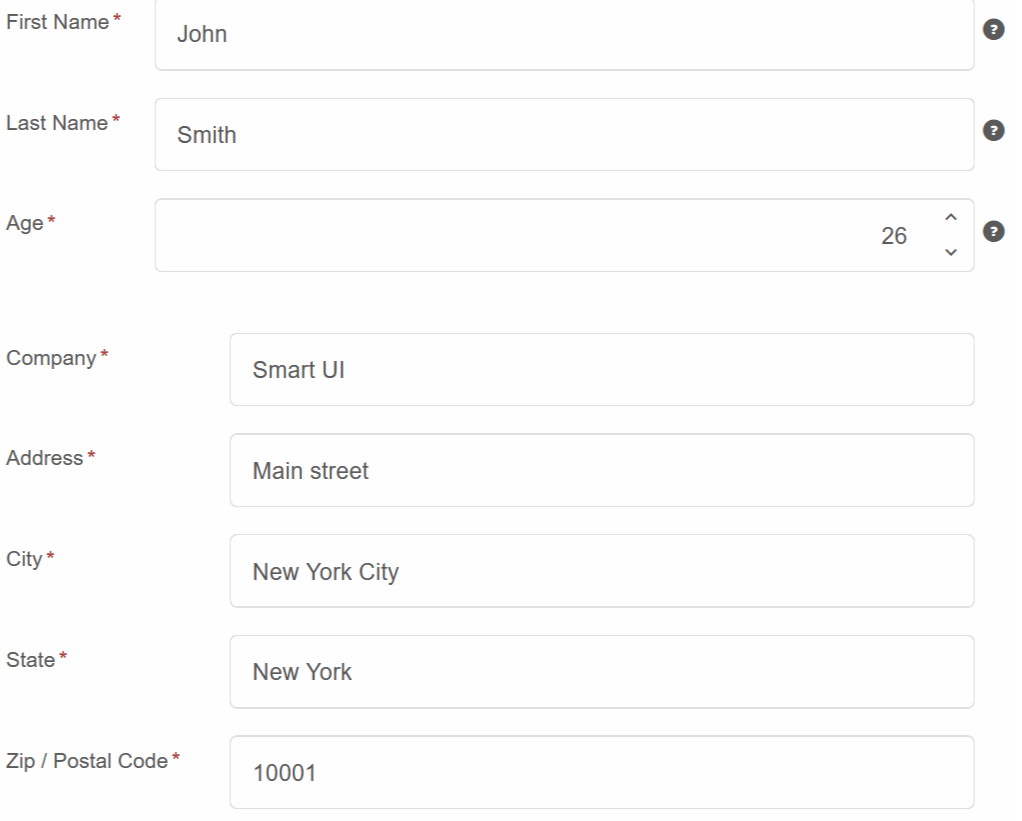Image resolution: width=1022 pixels, height=821 pixels.
Task: Click the First Name label
Action: tap(57, 23)
